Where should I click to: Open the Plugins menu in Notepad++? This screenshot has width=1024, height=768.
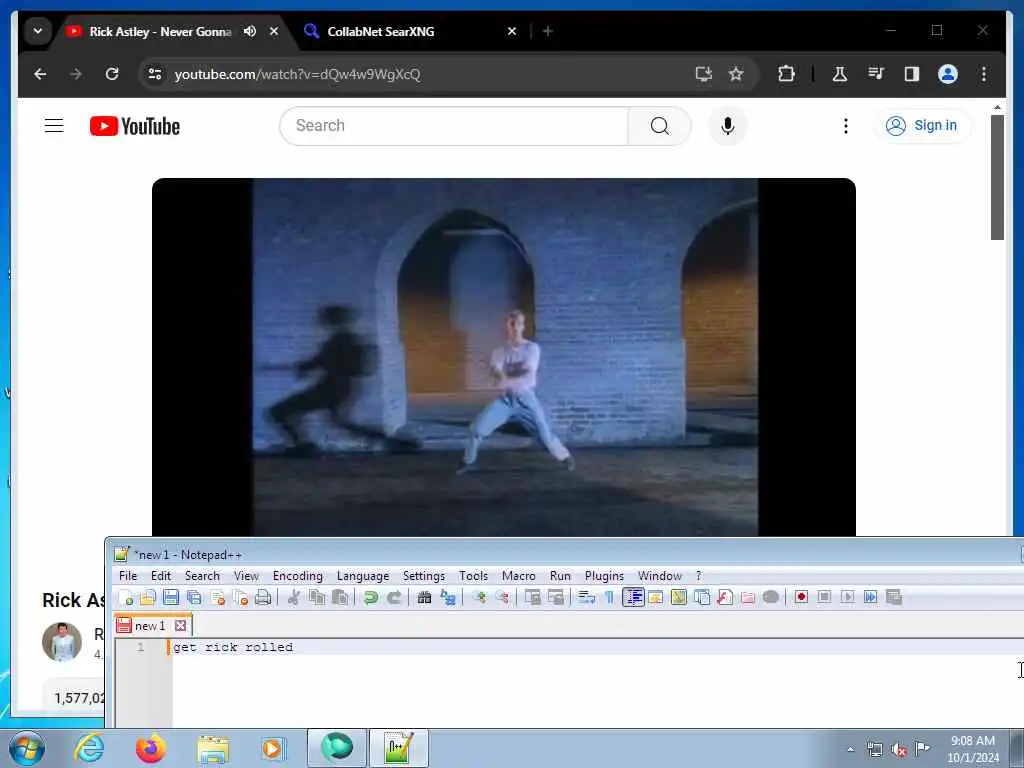[x=604, y=575]
